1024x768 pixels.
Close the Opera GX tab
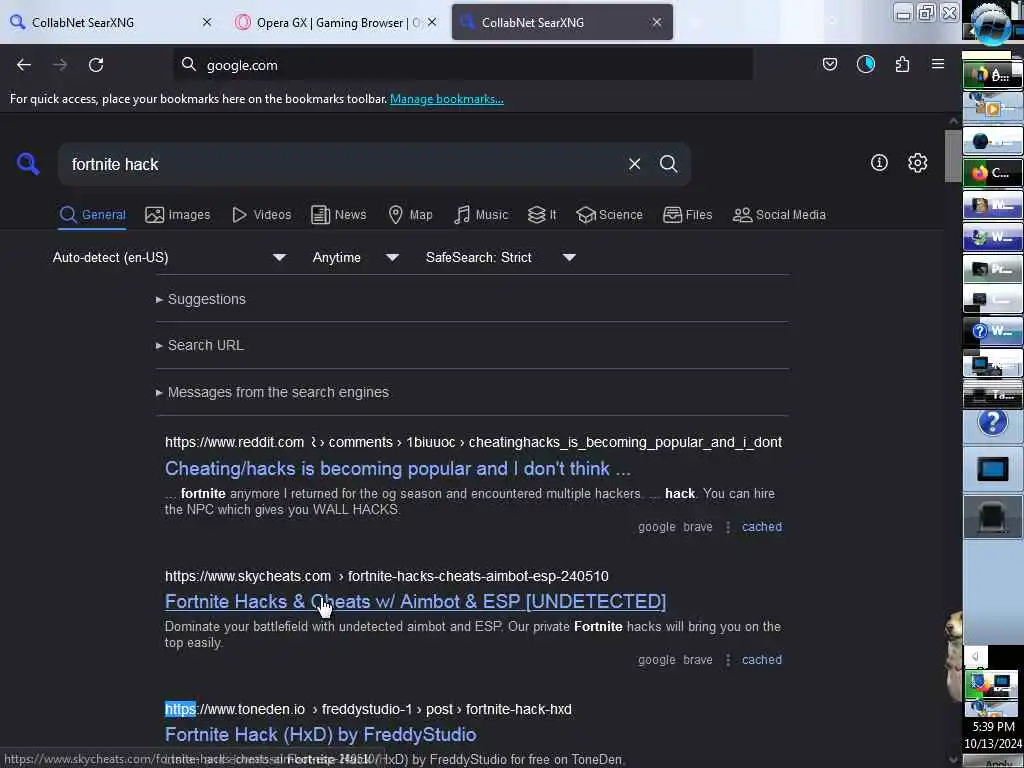click(x=432, y=22)
